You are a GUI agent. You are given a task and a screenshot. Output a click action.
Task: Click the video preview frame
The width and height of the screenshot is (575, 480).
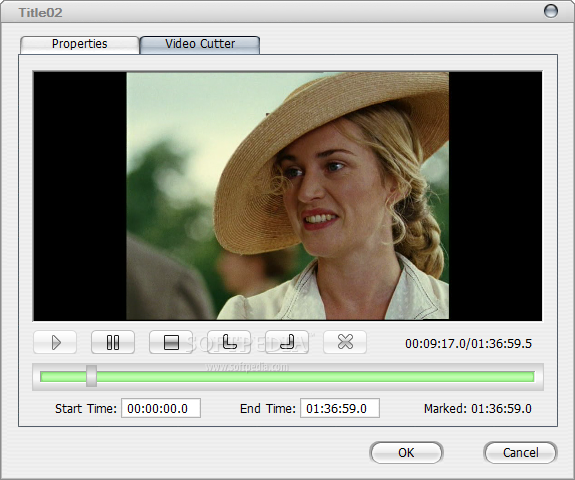pos(288,196)
